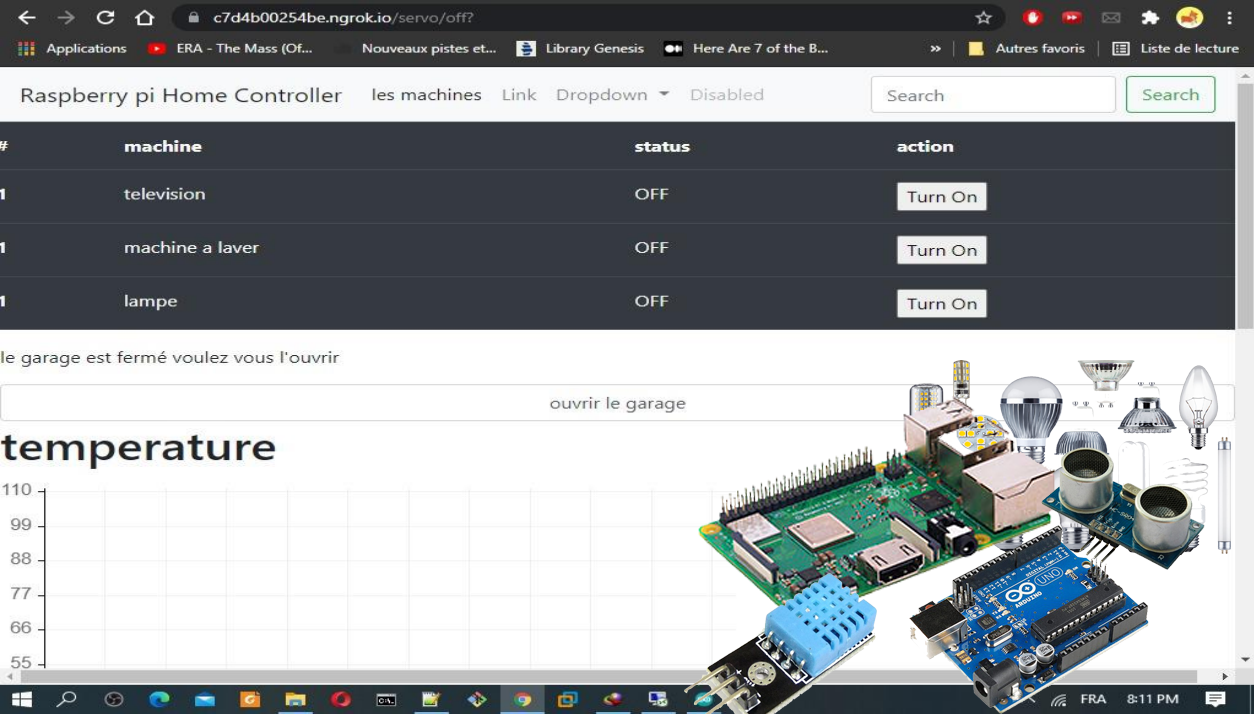Click the red YouTube-style extension icon

(x=1072, y=17)
